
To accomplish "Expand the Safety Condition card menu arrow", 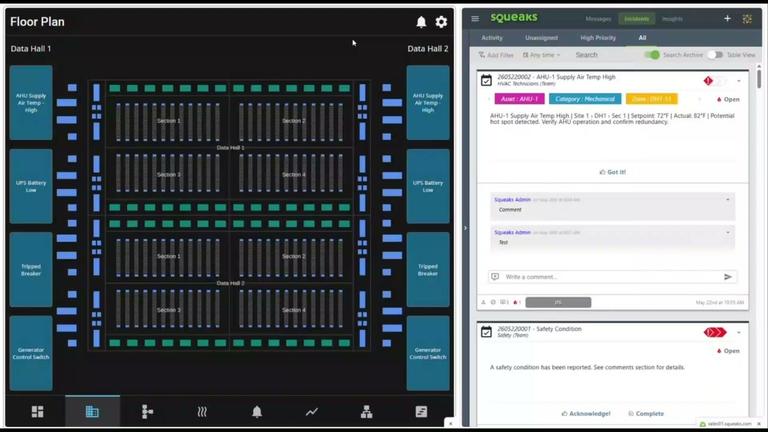I will click(x=739, y=333).
